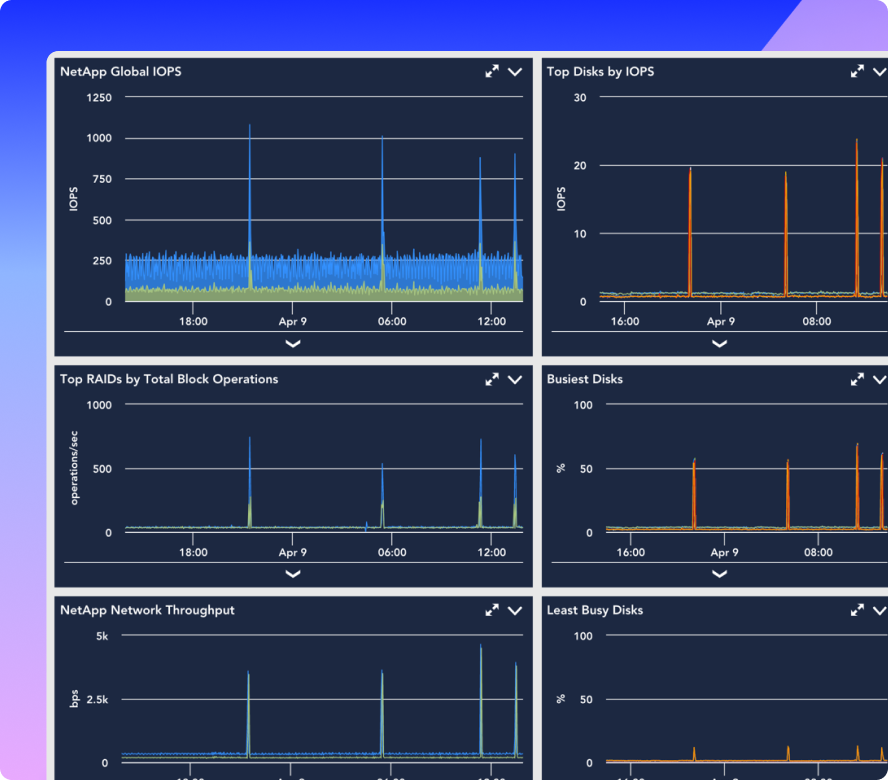888x780 pixels.
Task: Click 'Top RAIDs by Total Block Operations' title
Action: click(x=169, y=380)
